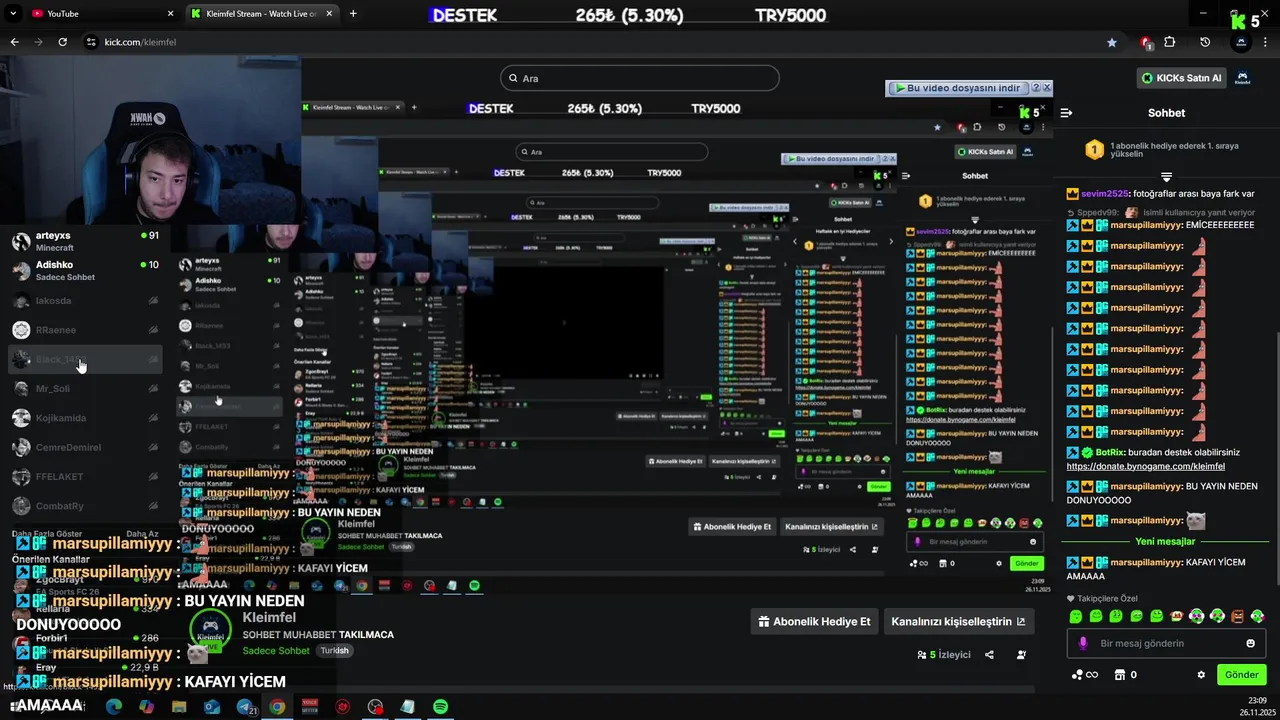This screenshot has width=1280, height=720.
Task: Click the 5 İzleyici viewer count
Action: pos(944,655)
